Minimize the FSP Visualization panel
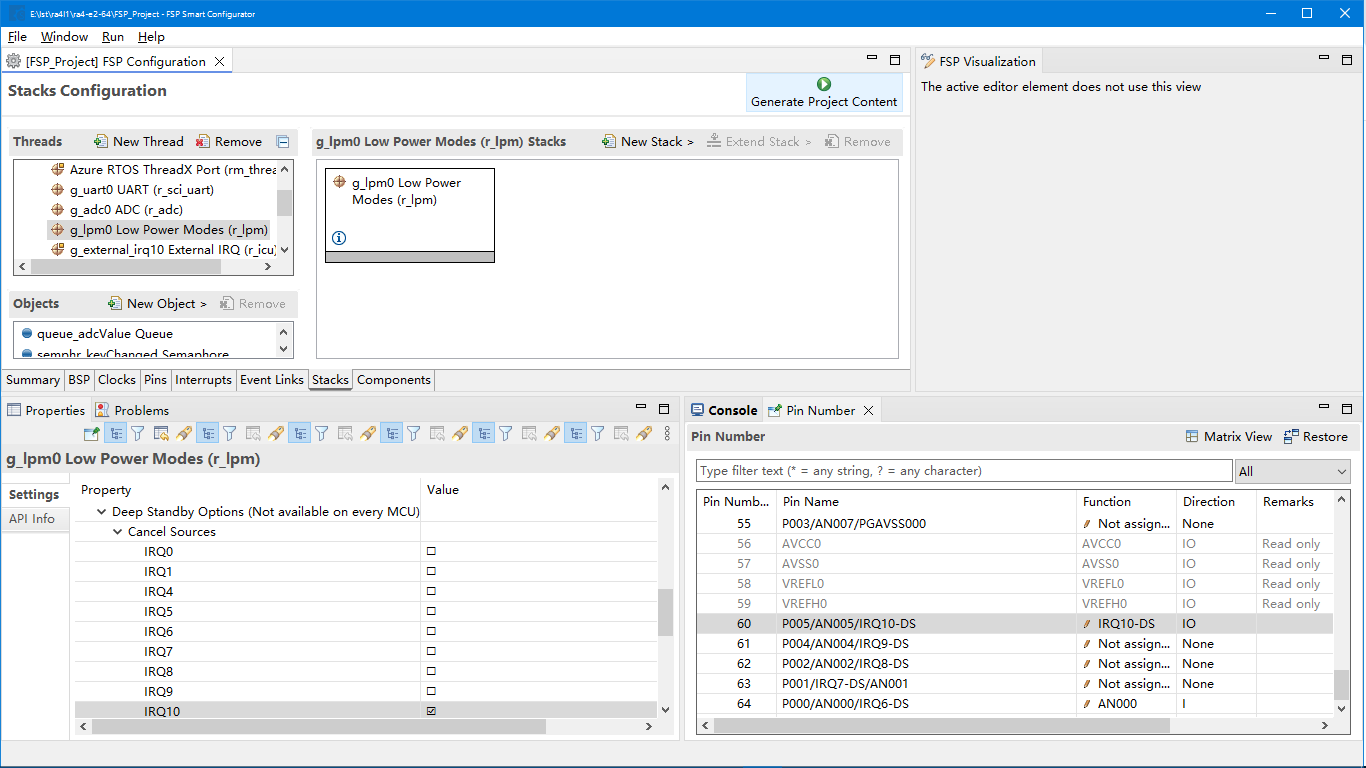This screenshot has width=1366, height=768. tap(1323, 60)
